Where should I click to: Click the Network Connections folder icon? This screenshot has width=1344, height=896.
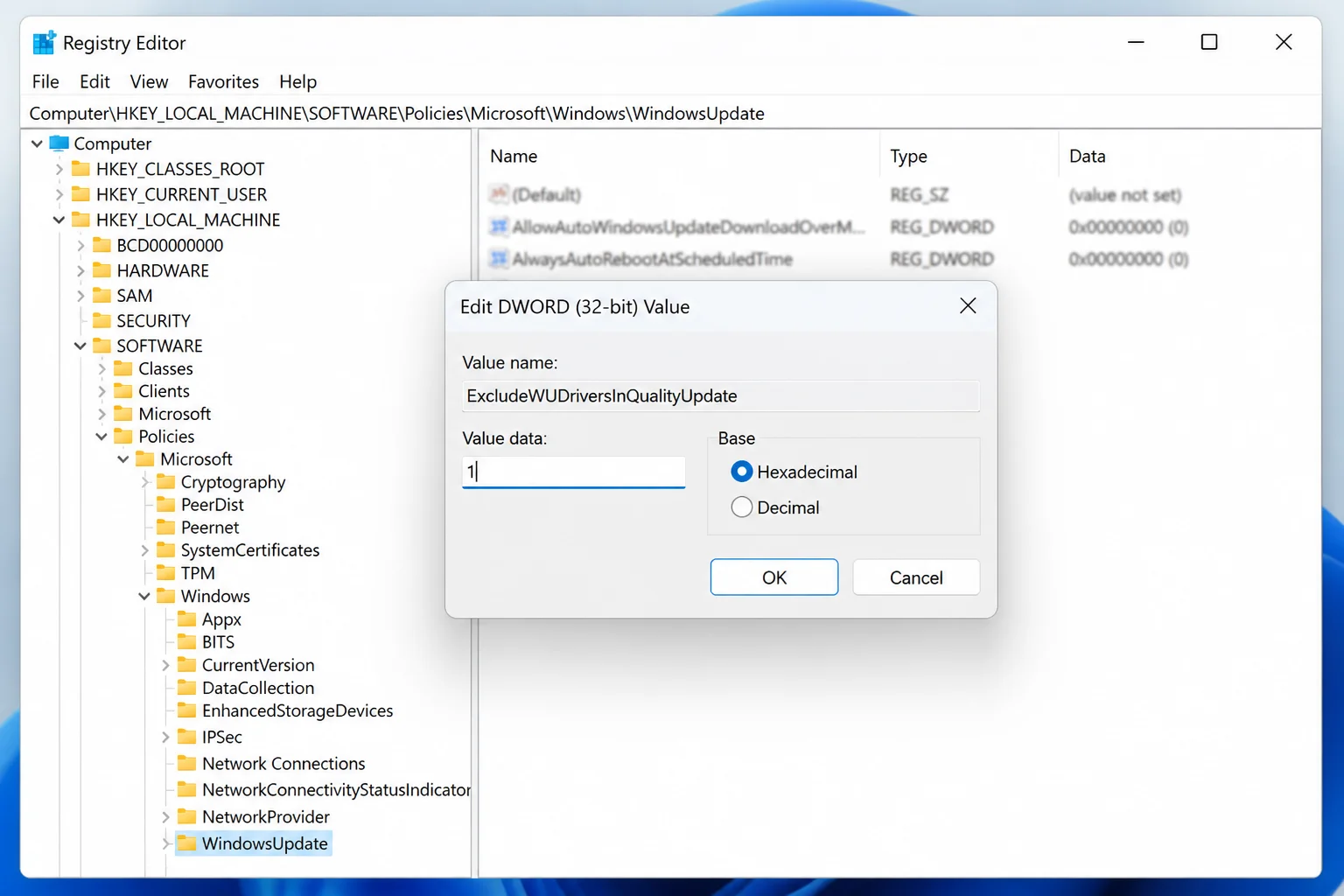(x=186, y=763)
